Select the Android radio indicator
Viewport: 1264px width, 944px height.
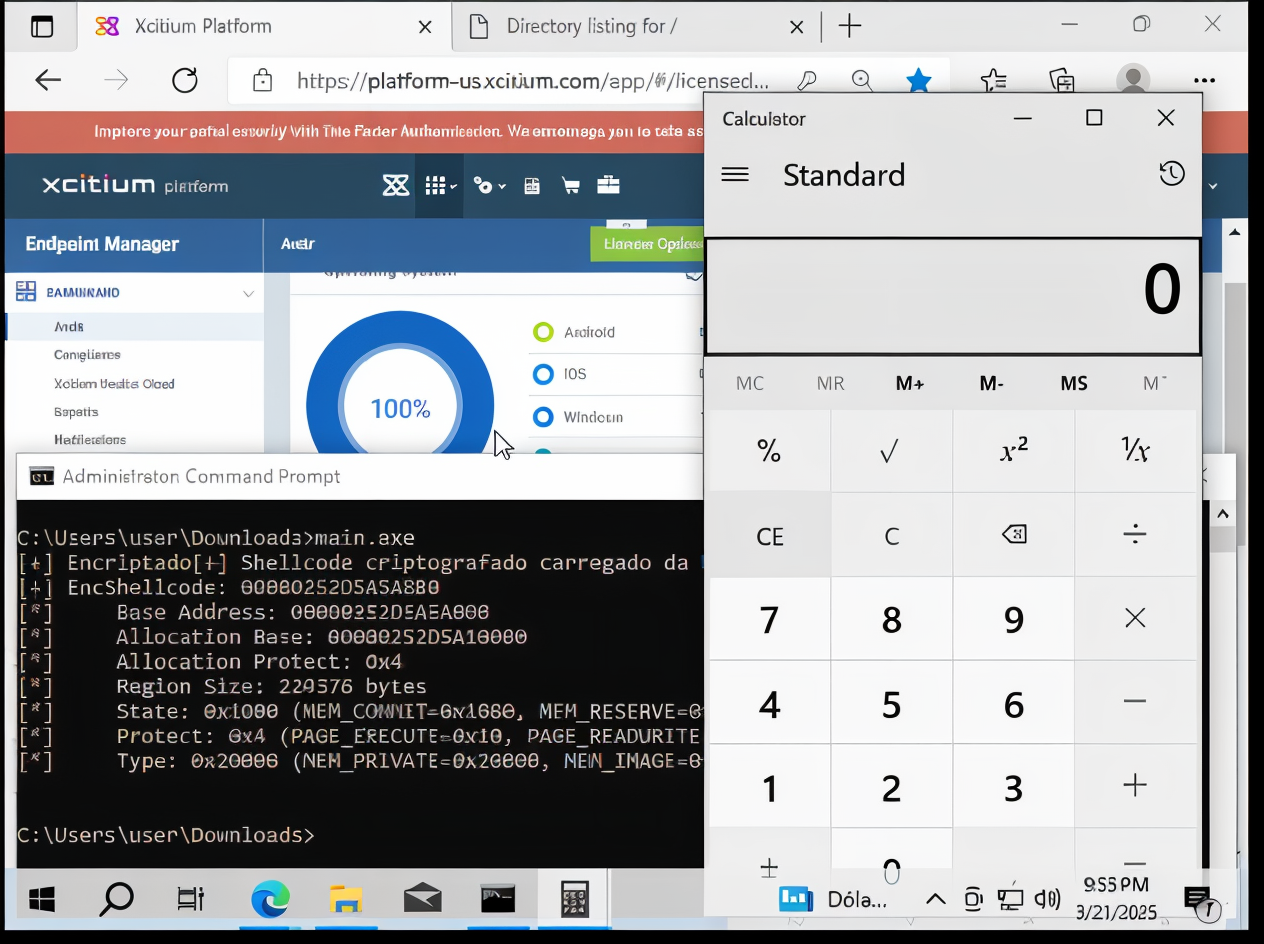tap(543, 332)
